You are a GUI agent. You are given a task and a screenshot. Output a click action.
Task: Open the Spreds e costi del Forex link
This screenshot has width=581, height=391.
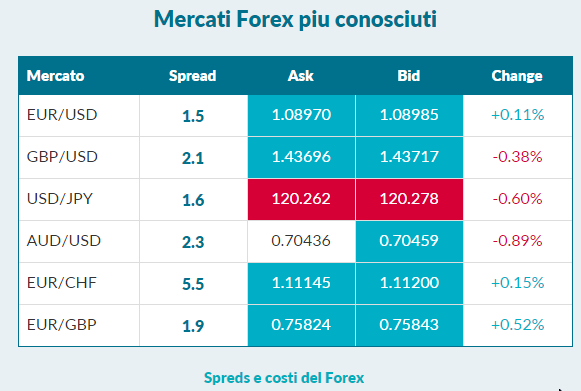[x=284, y=378]
